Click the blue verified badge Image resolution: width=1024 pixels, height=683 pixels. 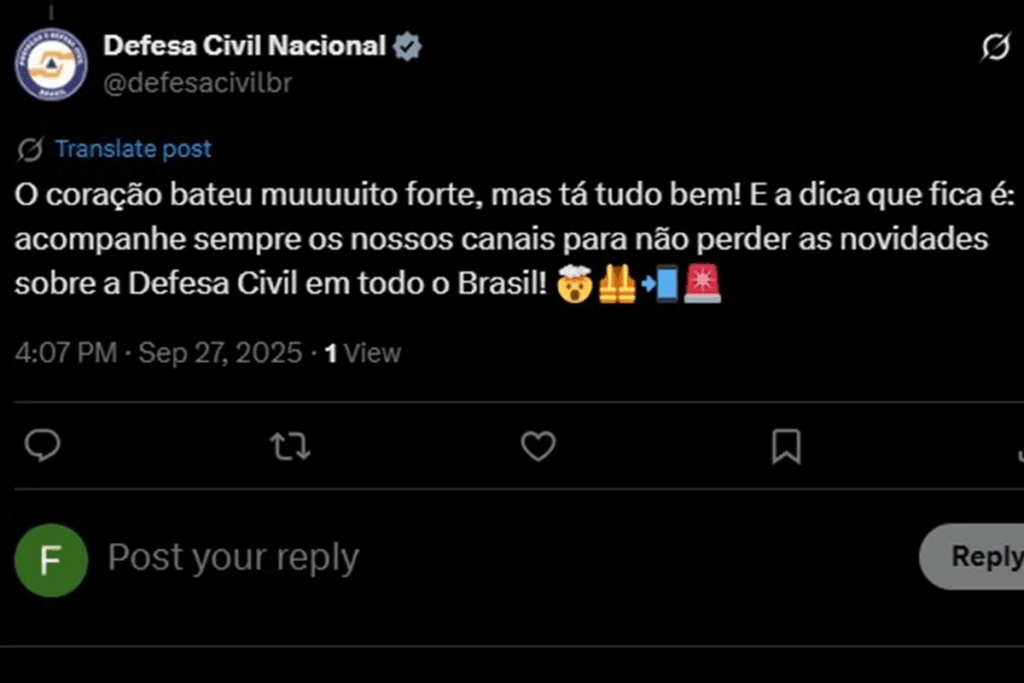[407, 46]
